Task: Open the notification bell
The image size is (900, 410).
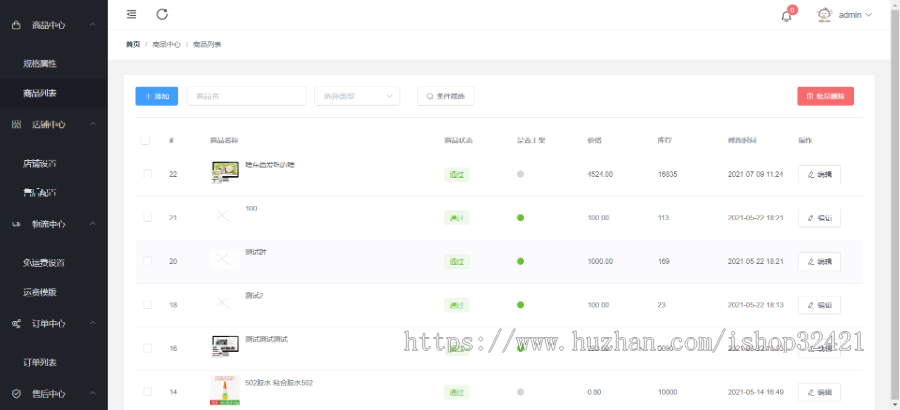Action: (x=786, y=16)
